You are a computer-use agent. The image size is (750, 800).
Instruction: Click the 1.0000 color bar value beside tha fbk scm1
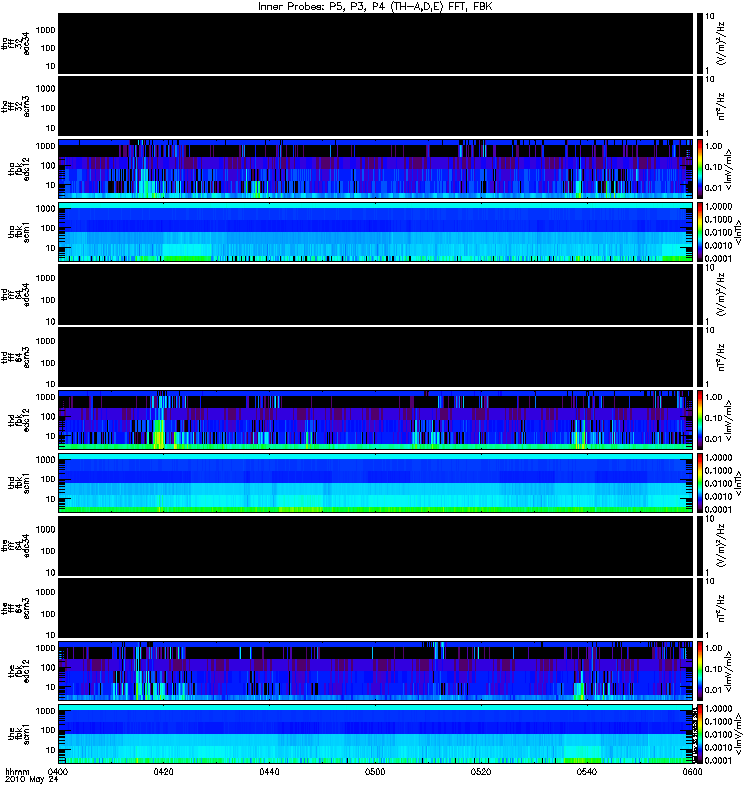click(718, 207)
